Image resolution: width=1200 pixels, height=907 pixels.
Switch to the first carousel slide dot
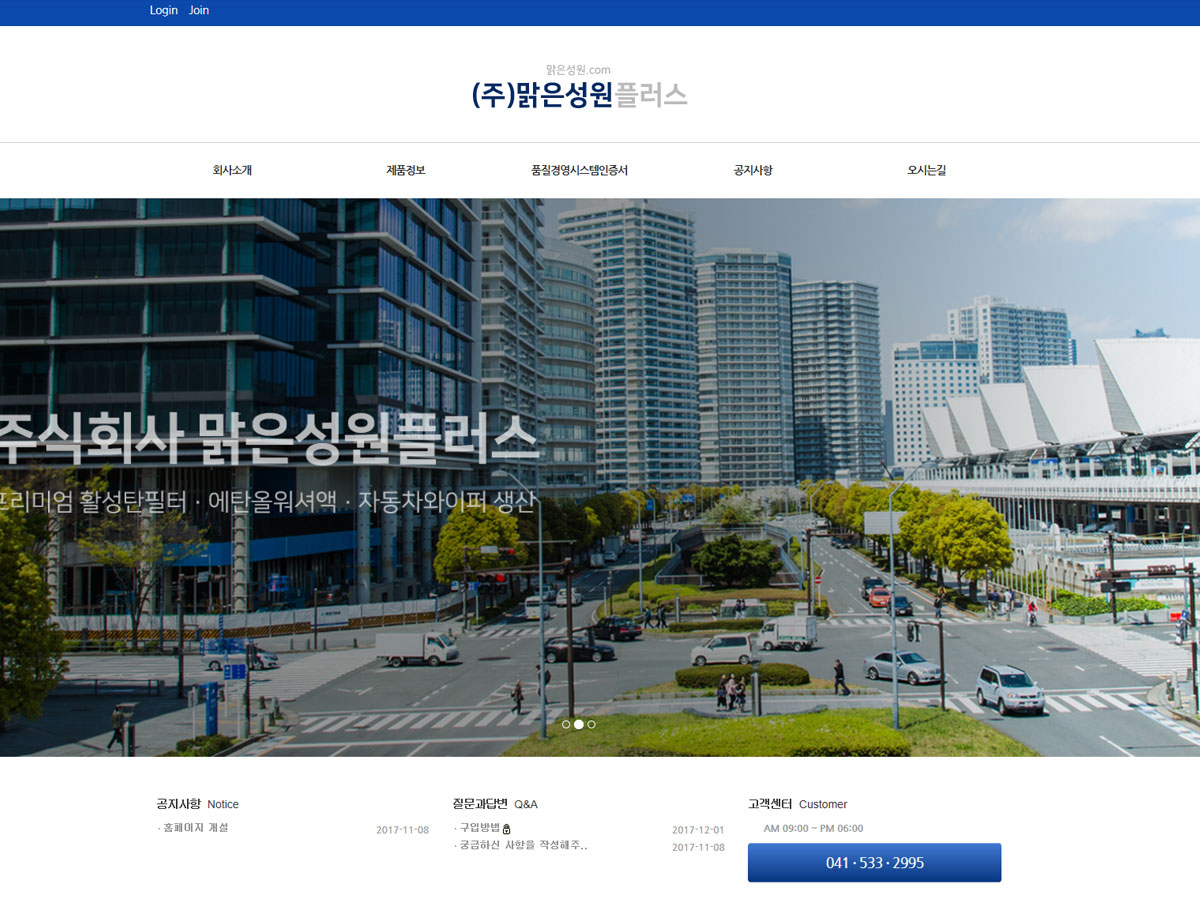[x=566, y=724]
